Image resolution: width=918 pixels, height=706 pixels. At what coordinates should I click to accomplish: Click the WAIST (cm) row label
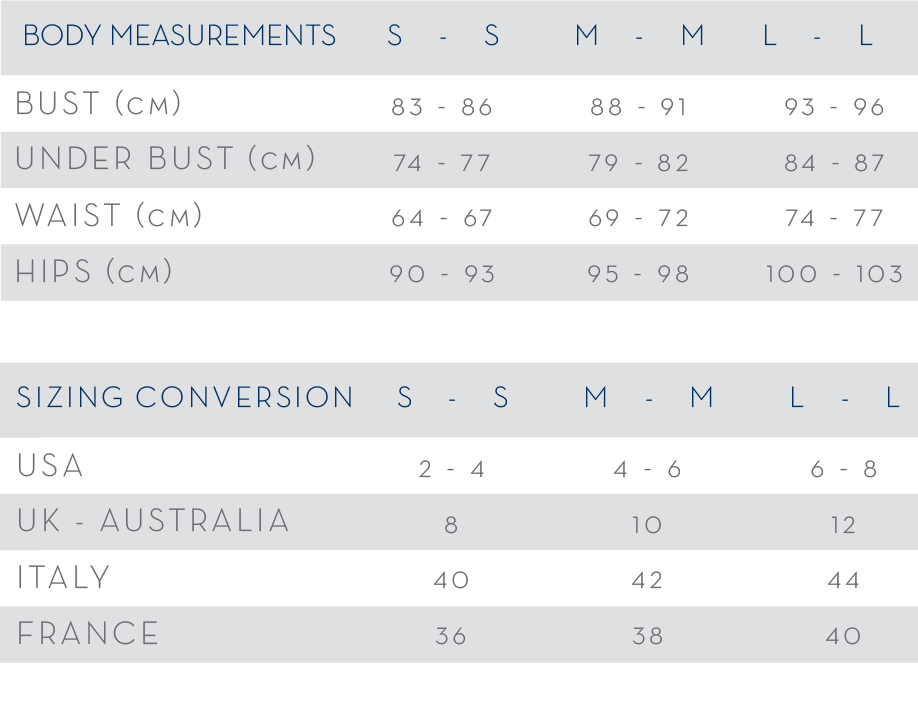click(109, 215)
